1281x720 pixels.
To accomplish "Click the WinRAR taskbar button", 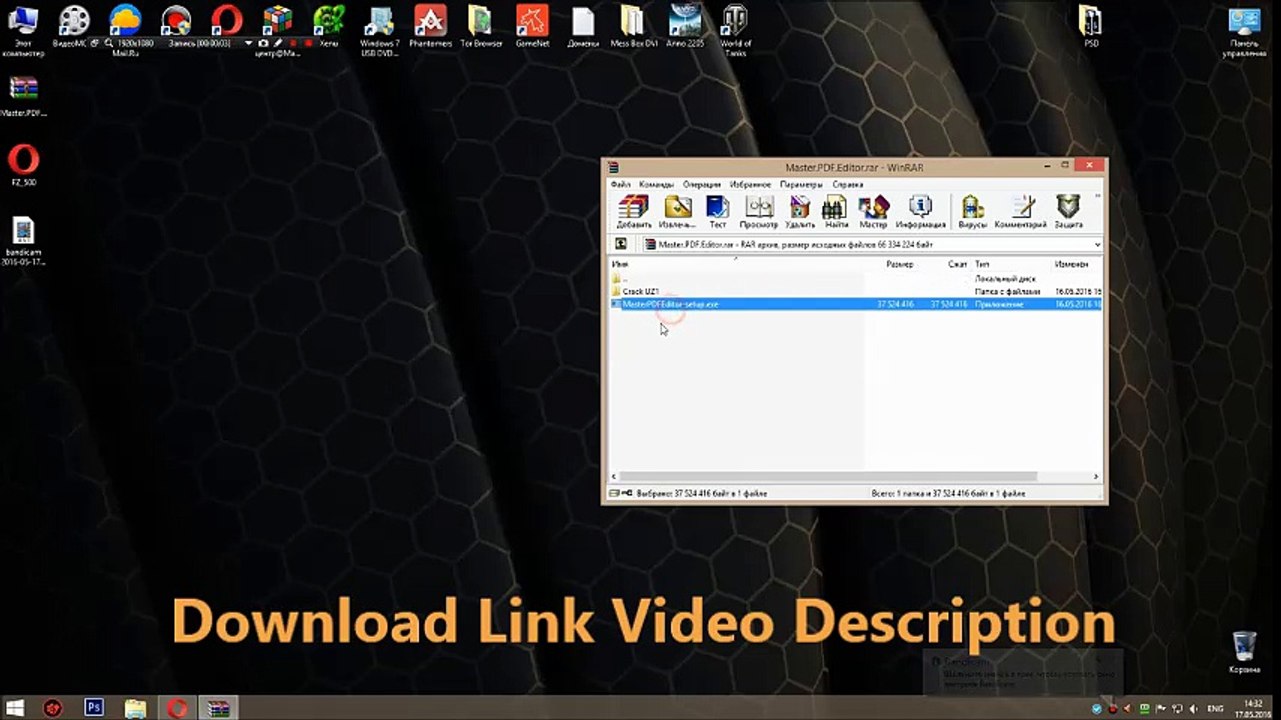I will 217,708.
